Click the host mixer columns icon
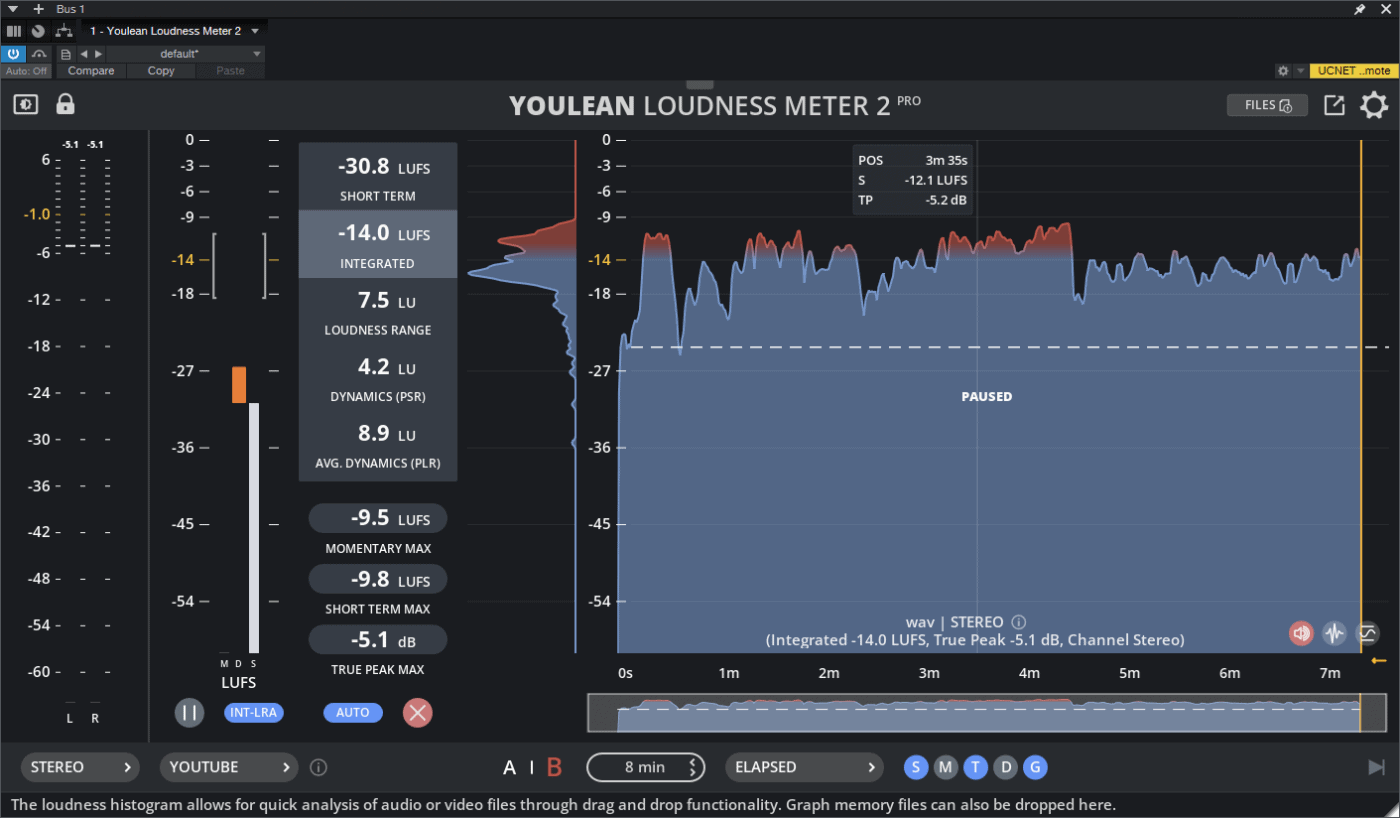The width and height of the screenshot is (1400, 818). point(14,31)
